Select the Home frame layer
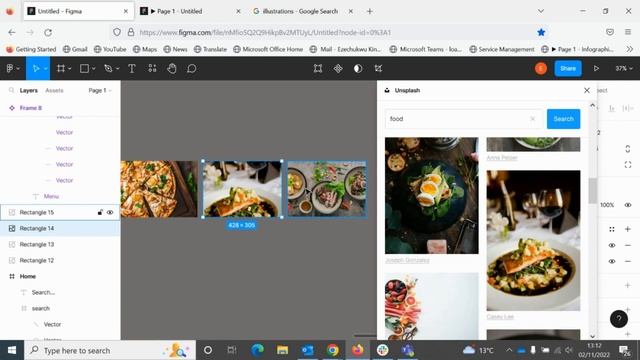 (60, 276)
